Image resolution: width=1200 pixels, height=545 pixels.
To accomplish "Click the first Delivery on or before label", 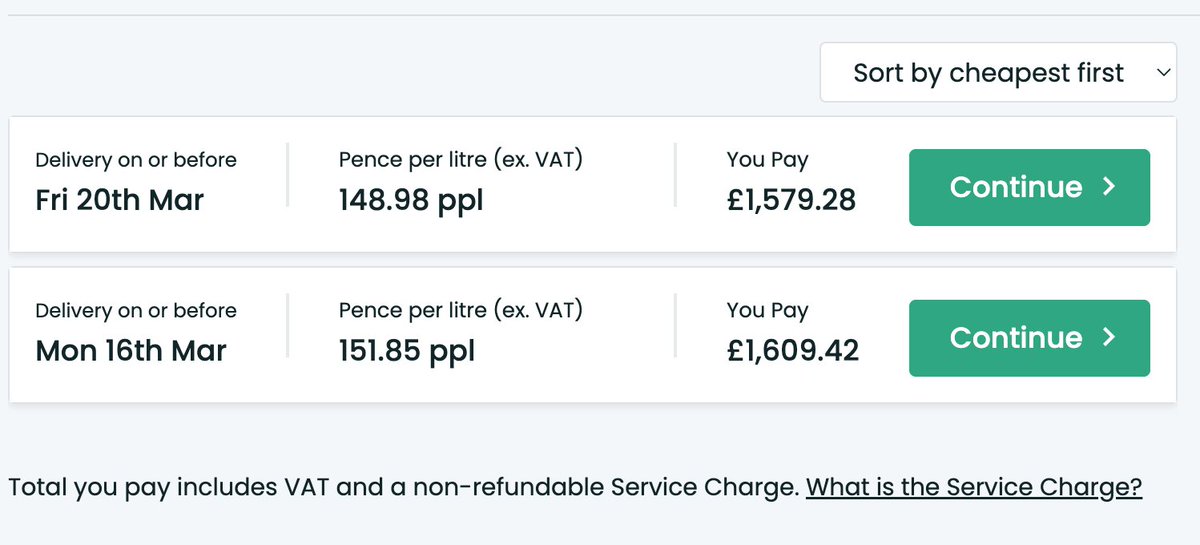I will click(136, 160).
